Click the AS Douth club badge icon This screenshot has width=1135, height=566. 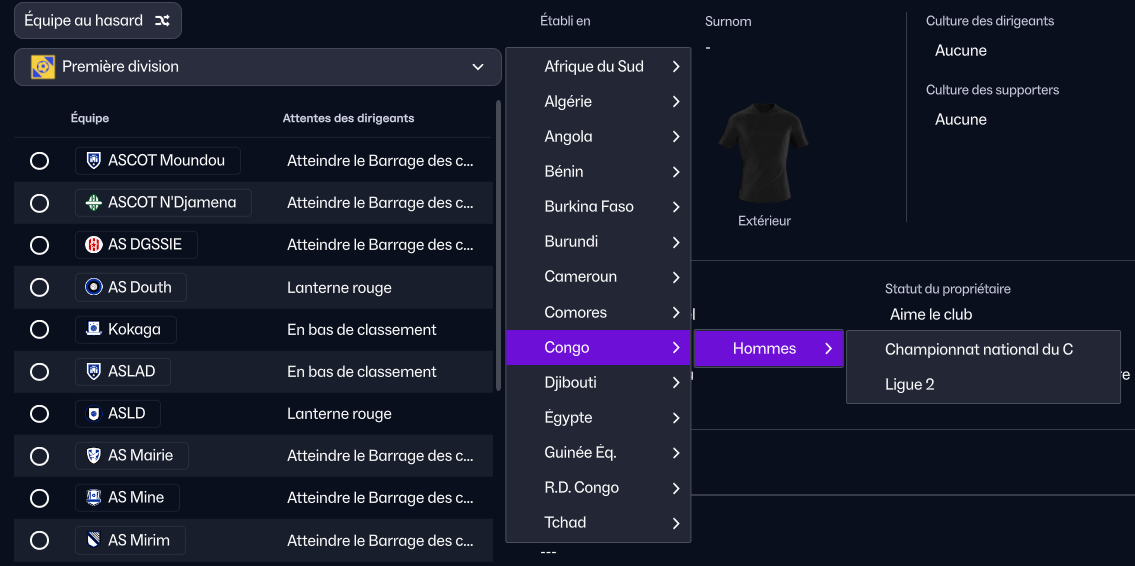click(94, 287)
